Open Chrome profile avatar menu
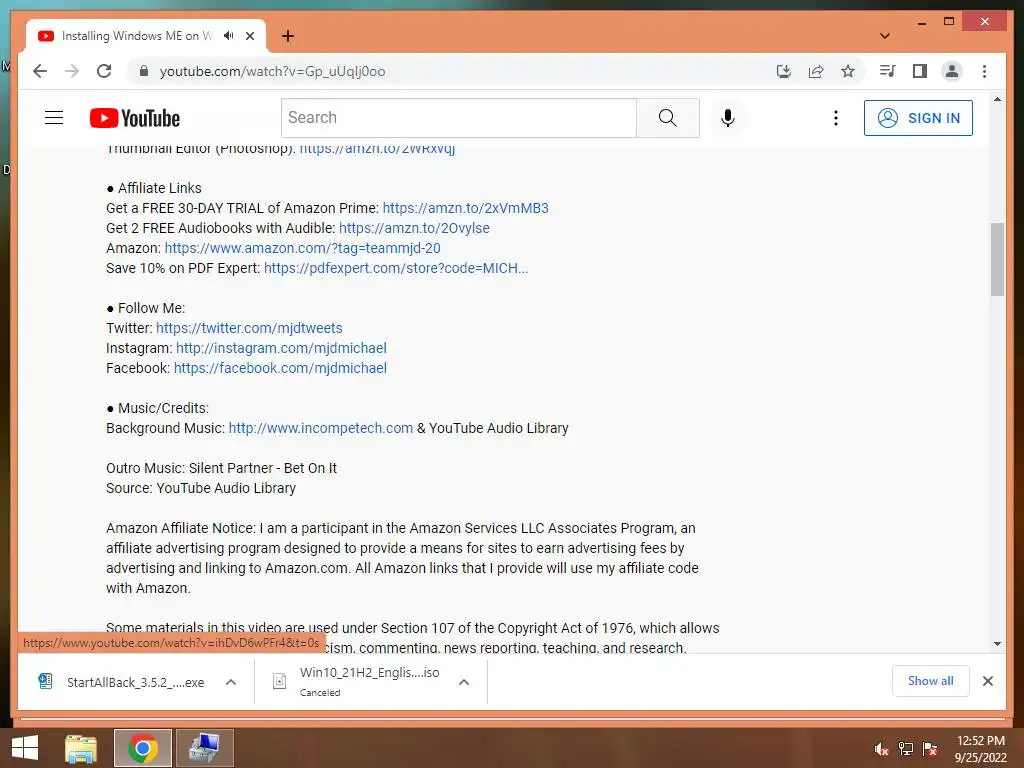Image resolution: width=1024 pixels, height=768 pixels. pos(952,71)
